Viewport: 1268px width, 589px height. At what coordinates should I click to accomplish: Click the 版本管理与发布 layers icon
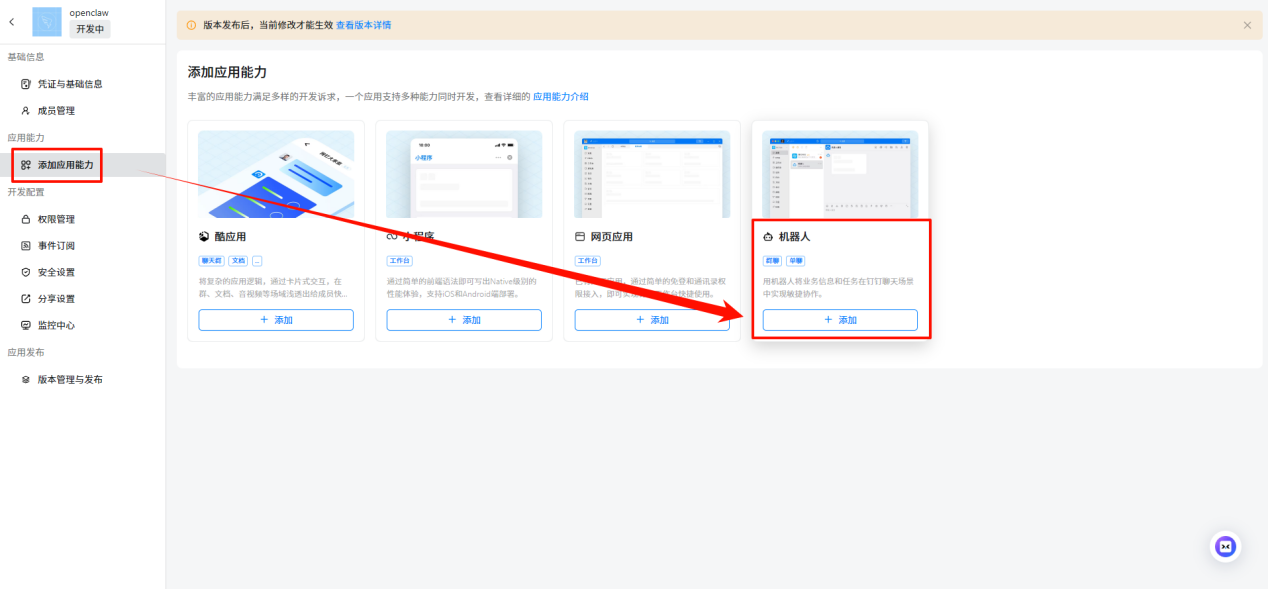[26, 380]
